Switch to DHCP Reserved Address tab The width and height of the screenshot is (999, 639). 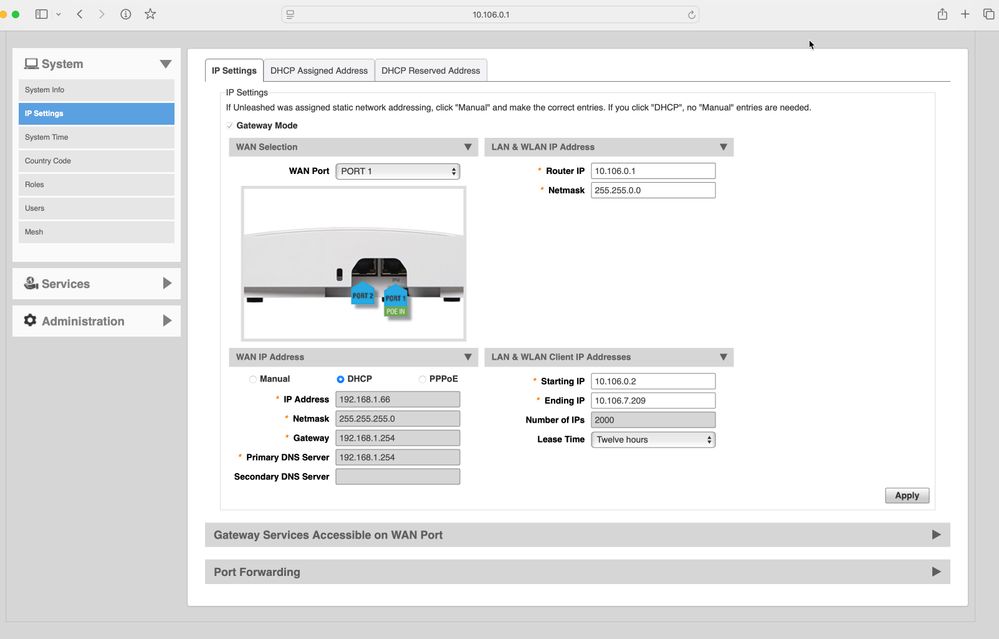click(x=431, y=71)
